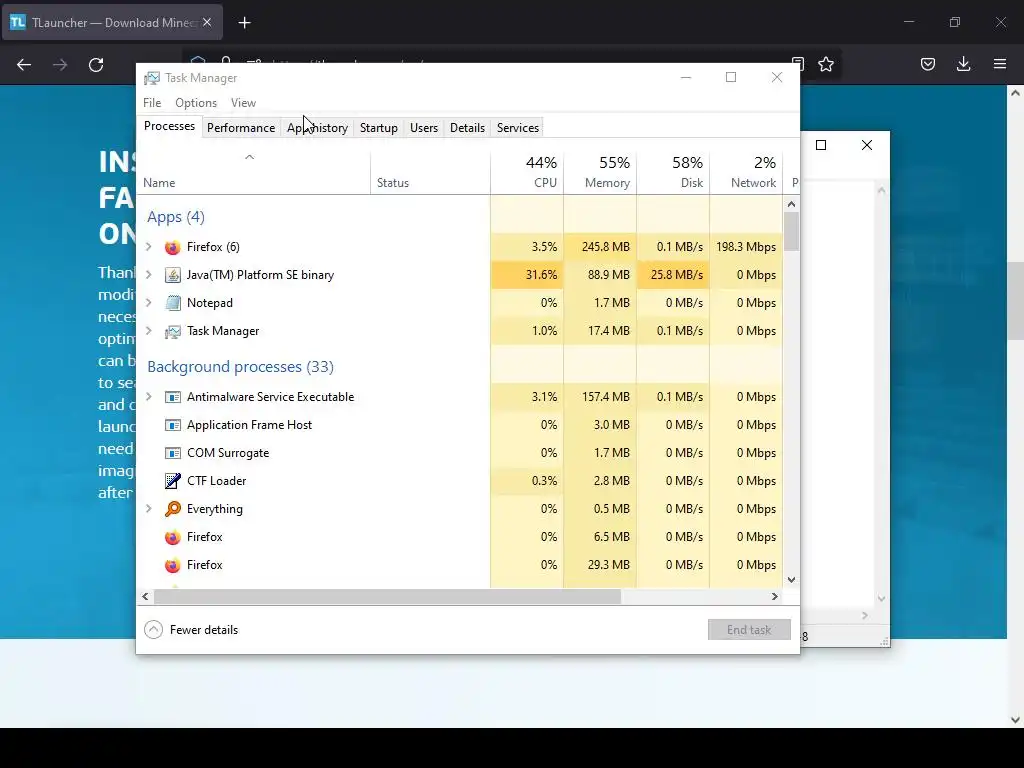Click the horizontal scrollbar thumb in Task Manager
The width and height of the screenshot is (1024, 768).
click(387, 596)
